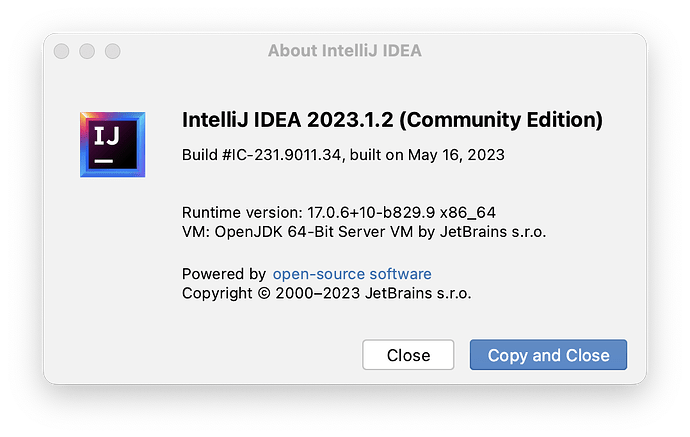Open the open-source software link

(352, 274)
